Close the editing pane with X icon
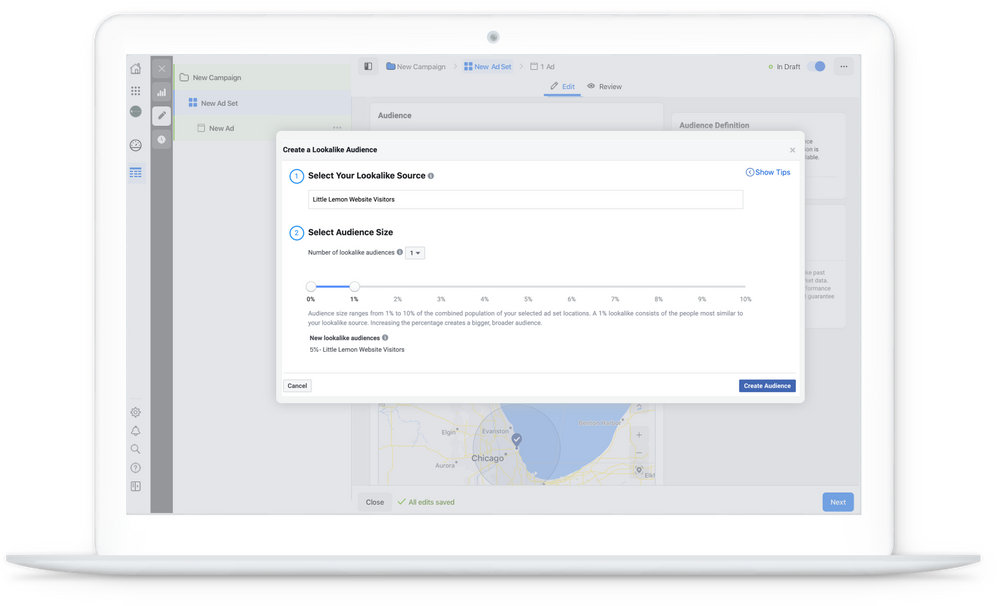The height and width of the screenshot is (606, 1000). click(161, 68)
